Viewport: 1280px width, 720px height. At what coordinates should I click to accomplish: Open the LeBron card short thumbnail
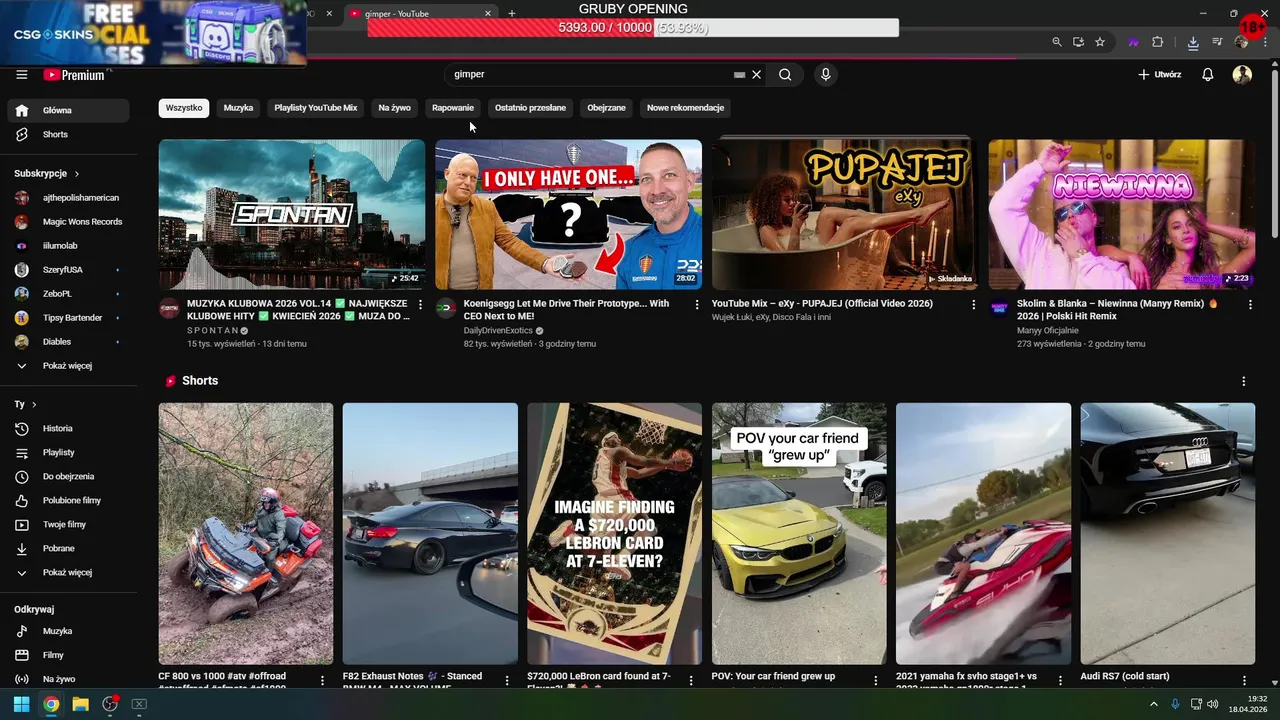tap(614, 534)
